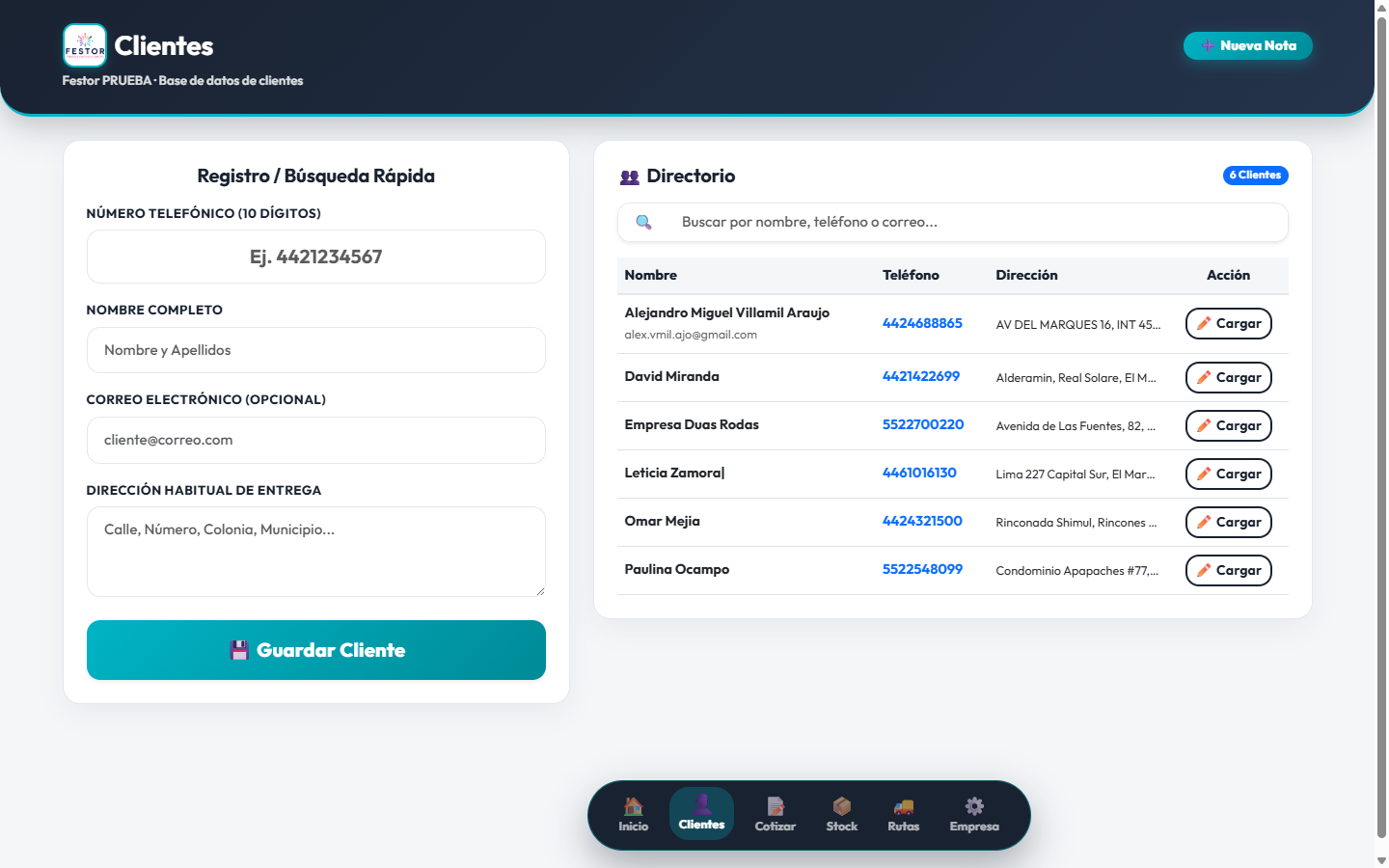Click phone number 4421422699 link
This screenshot has width=1389, height=868.
[921, 376]
